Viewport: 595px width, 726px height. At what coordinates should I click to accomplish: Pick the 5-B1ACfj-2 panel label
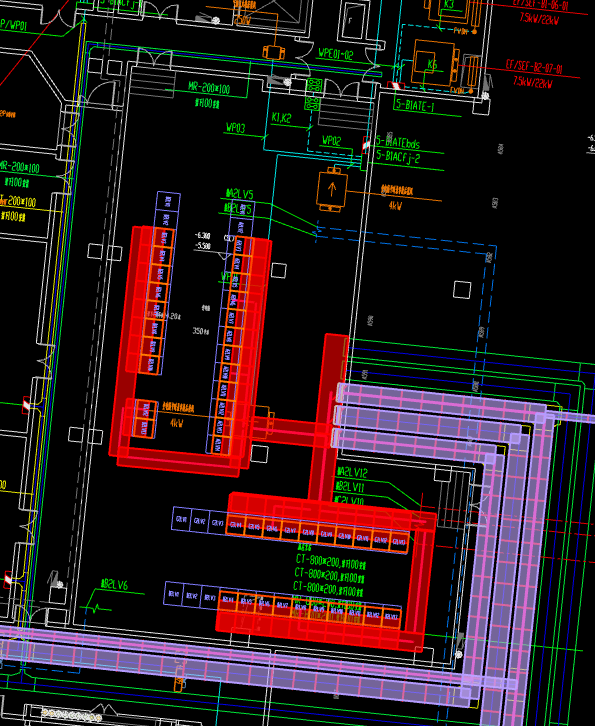click(x=398, y=156)
